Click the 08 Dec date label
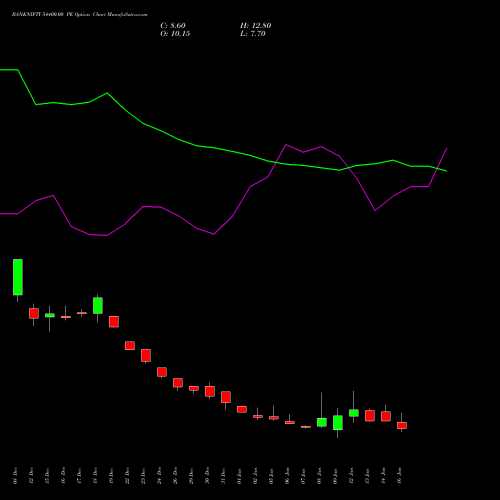The width and height of the screenshot is (500, 500). pos(15,476)
